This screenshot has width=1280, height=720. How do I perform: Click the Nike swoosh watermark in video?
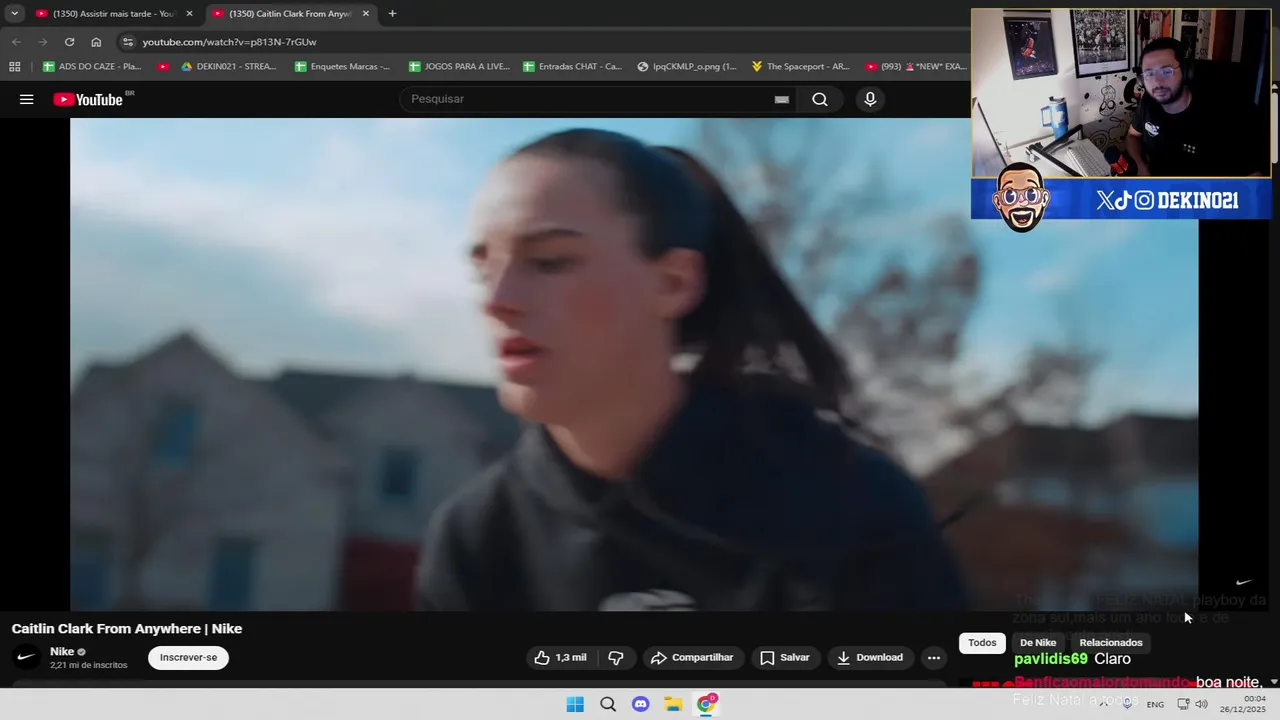(x=1244, y=582)
